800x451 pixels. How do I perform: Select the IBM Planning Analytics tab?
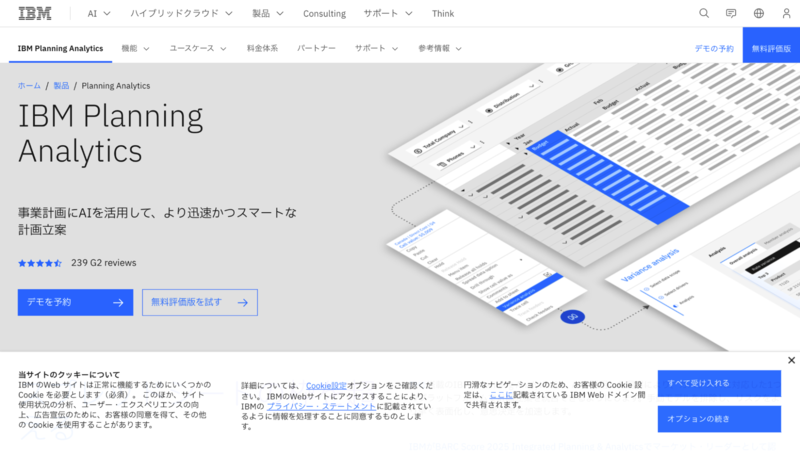point(60,48)
